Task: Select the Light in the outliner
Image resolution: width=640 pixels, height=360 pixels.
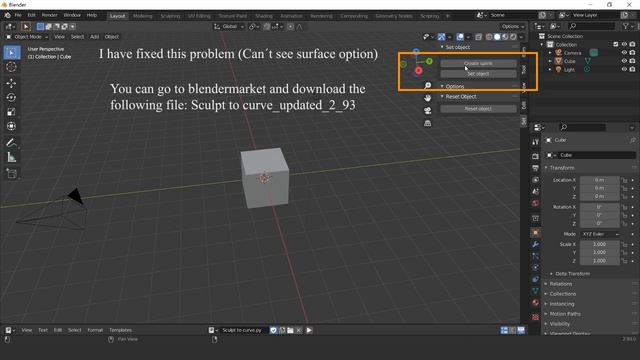Action: point(569,70)
